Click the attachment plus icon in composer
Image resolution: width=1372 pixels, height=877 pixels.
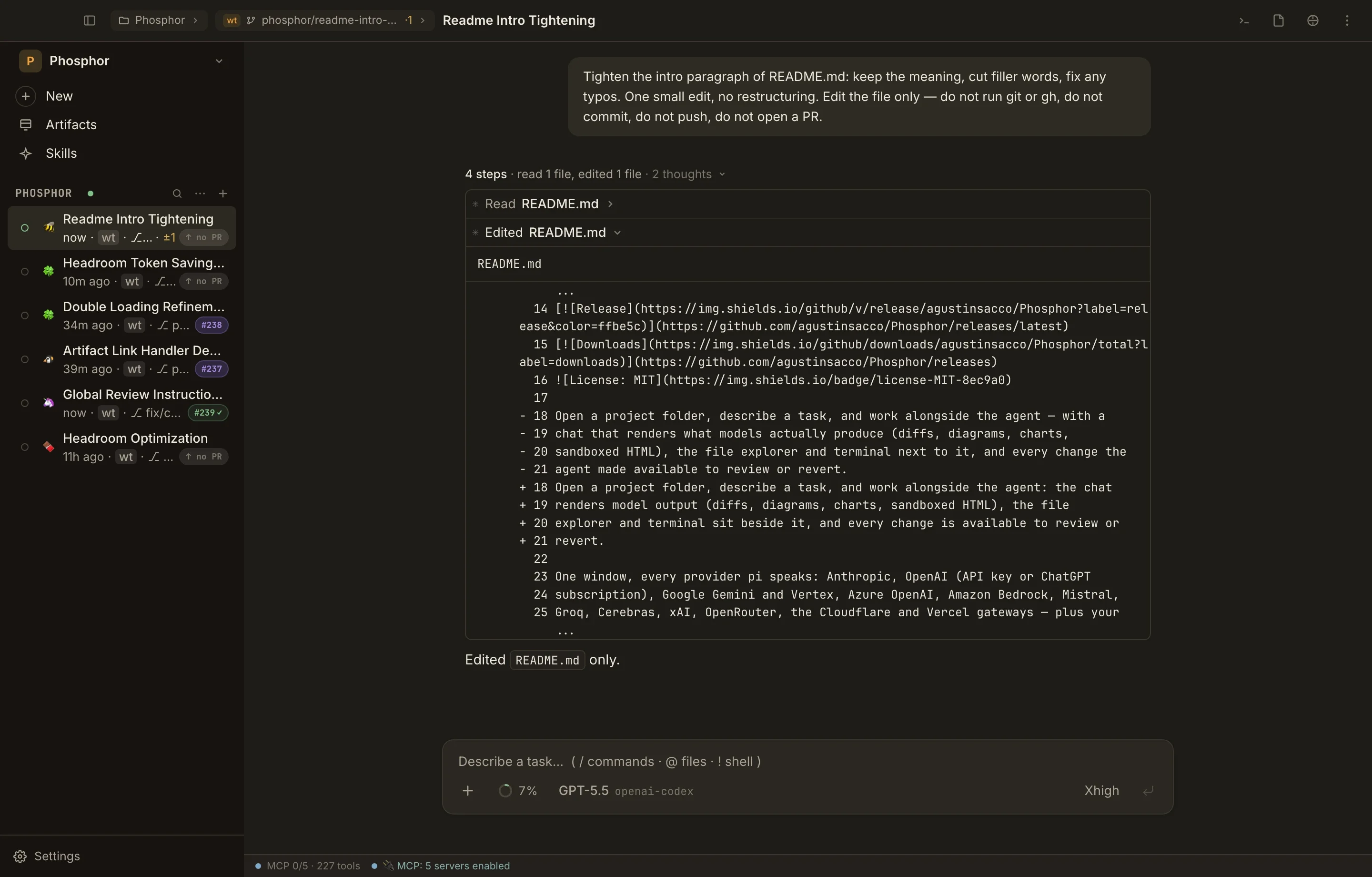[468, 791]
